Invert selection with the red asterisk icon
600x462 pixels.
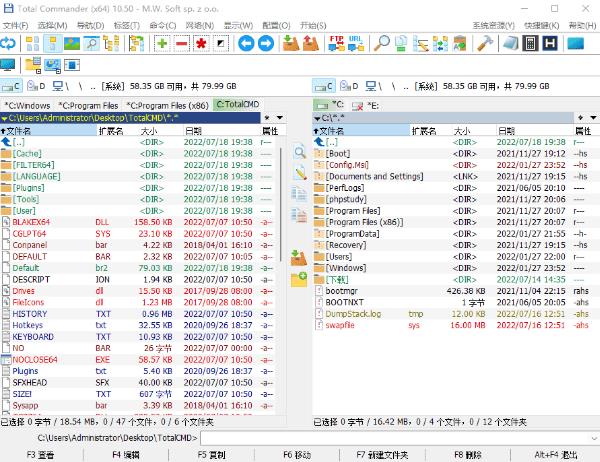(x=201, y=43)
